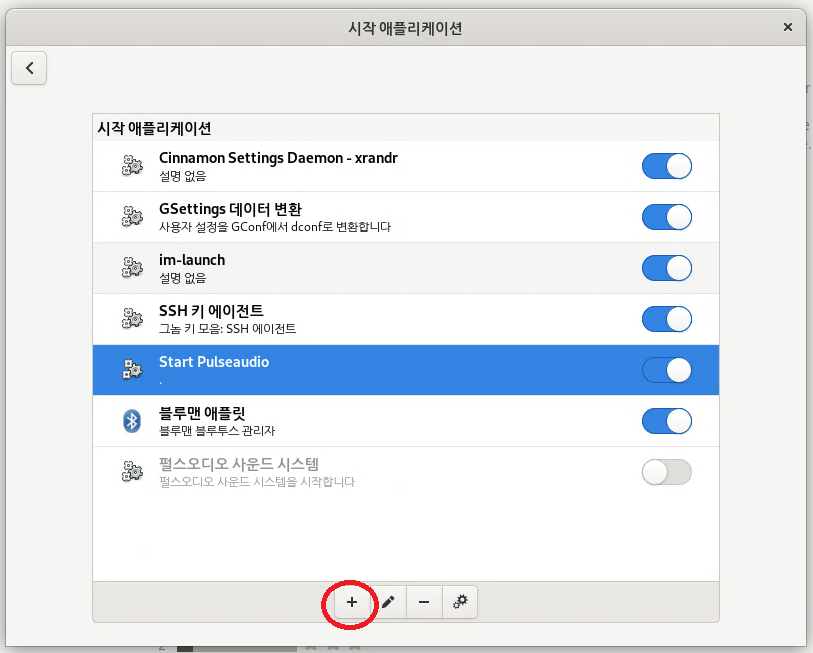Toggle the GSettings 데이터 변환 switch

pos(667,217)
